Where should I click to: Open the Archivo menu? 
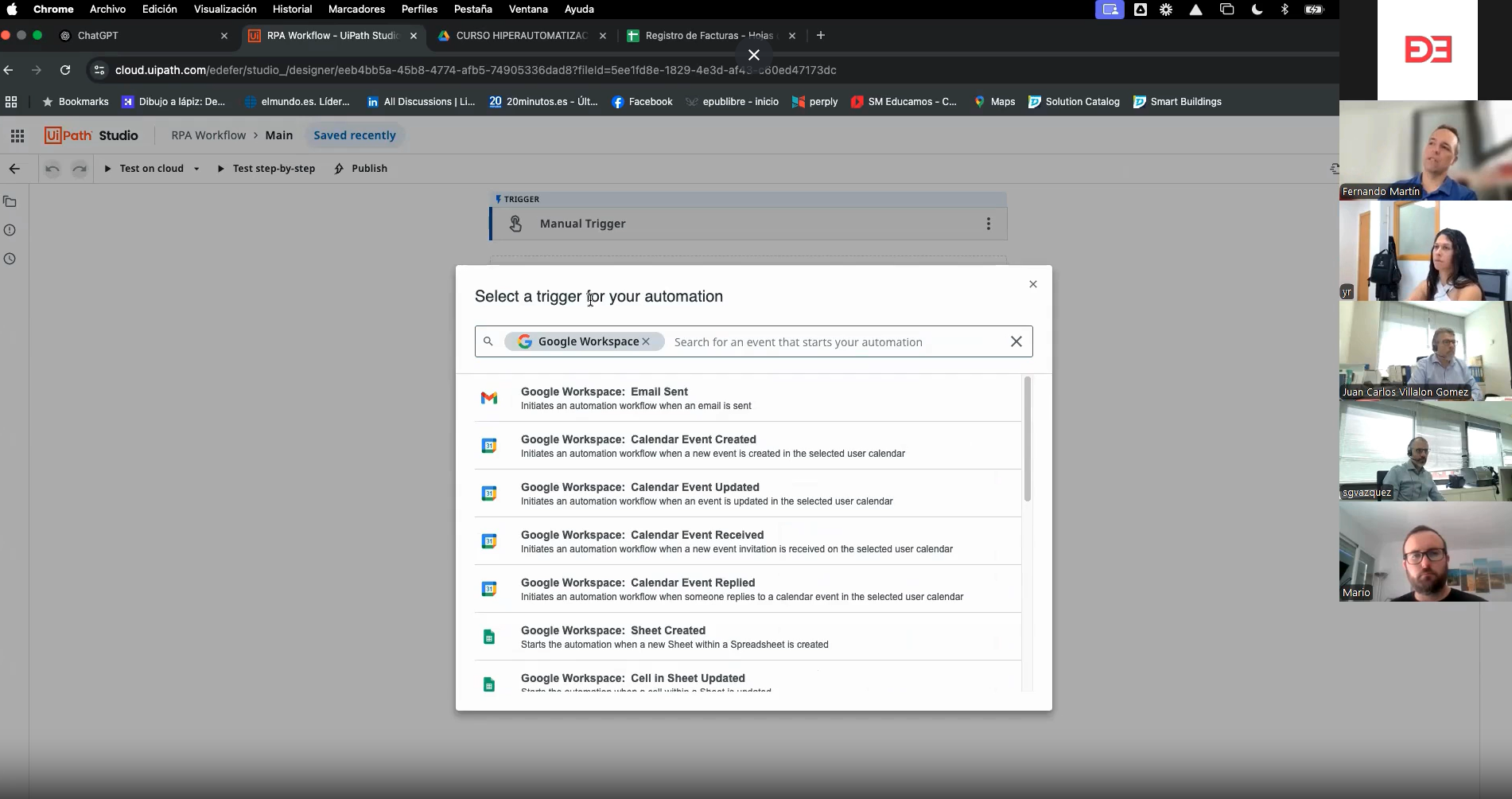pos(107,10)
